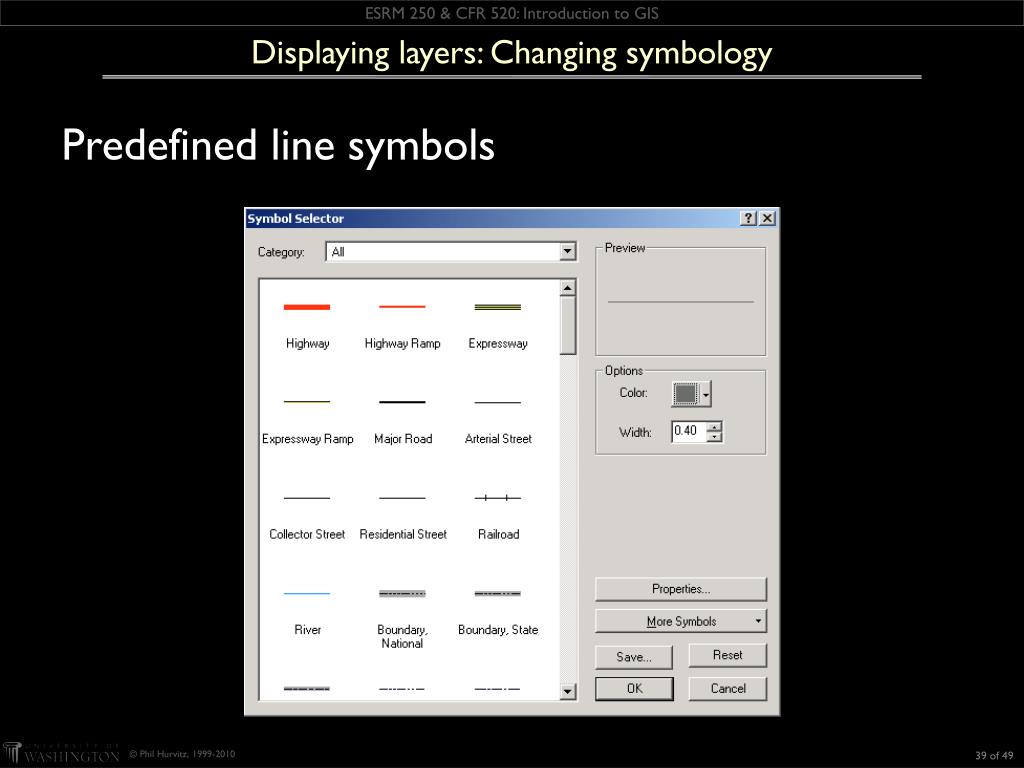Pick the Residential Street line symbol
This screenshot has width=1024, height=768.
point(402,515)
